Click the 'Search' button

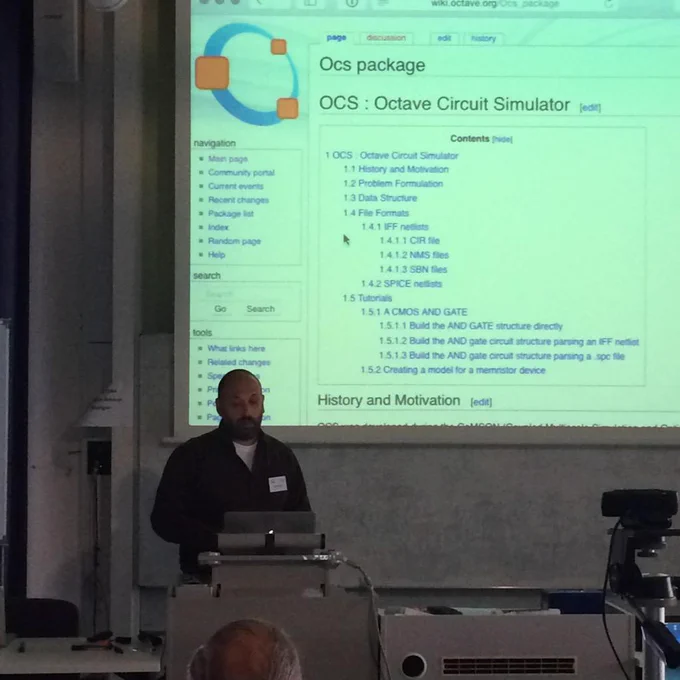pyautogui.click(x=261, y=309)
